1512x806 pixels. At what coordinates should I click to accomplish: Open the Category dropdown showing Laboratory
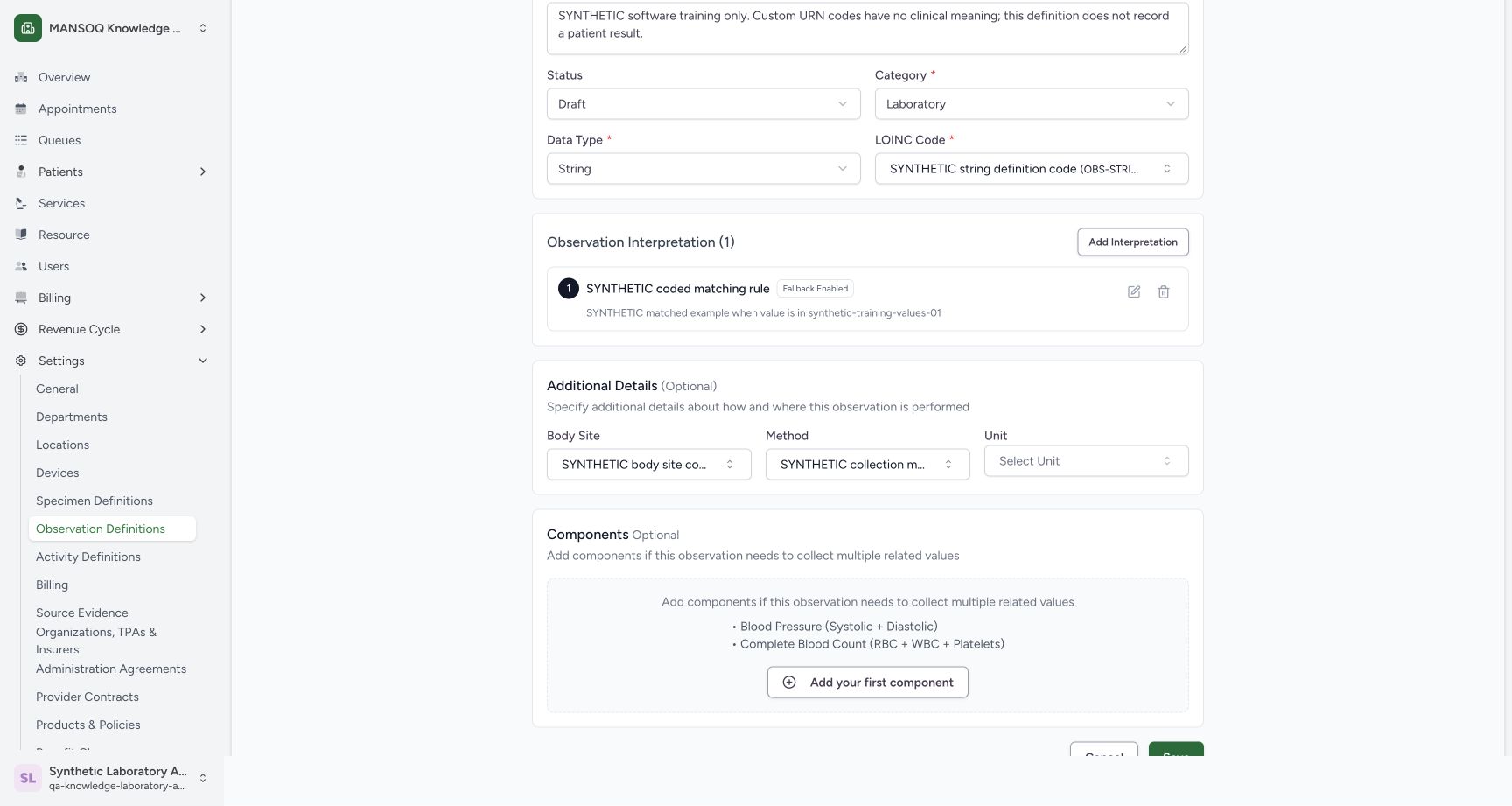(1032, 104)
